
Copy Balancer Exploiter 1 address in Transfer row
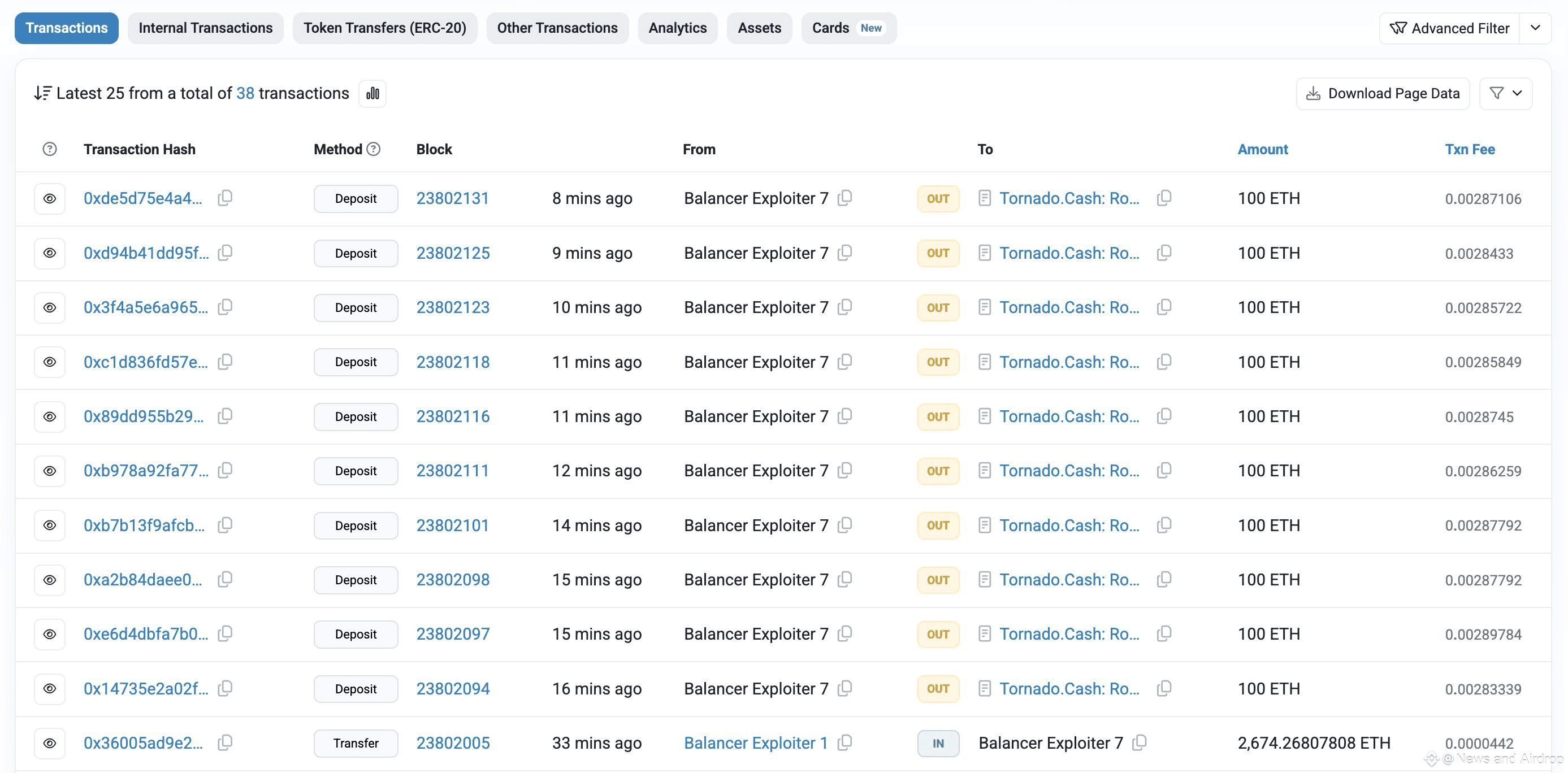click(x=845, y=742)
